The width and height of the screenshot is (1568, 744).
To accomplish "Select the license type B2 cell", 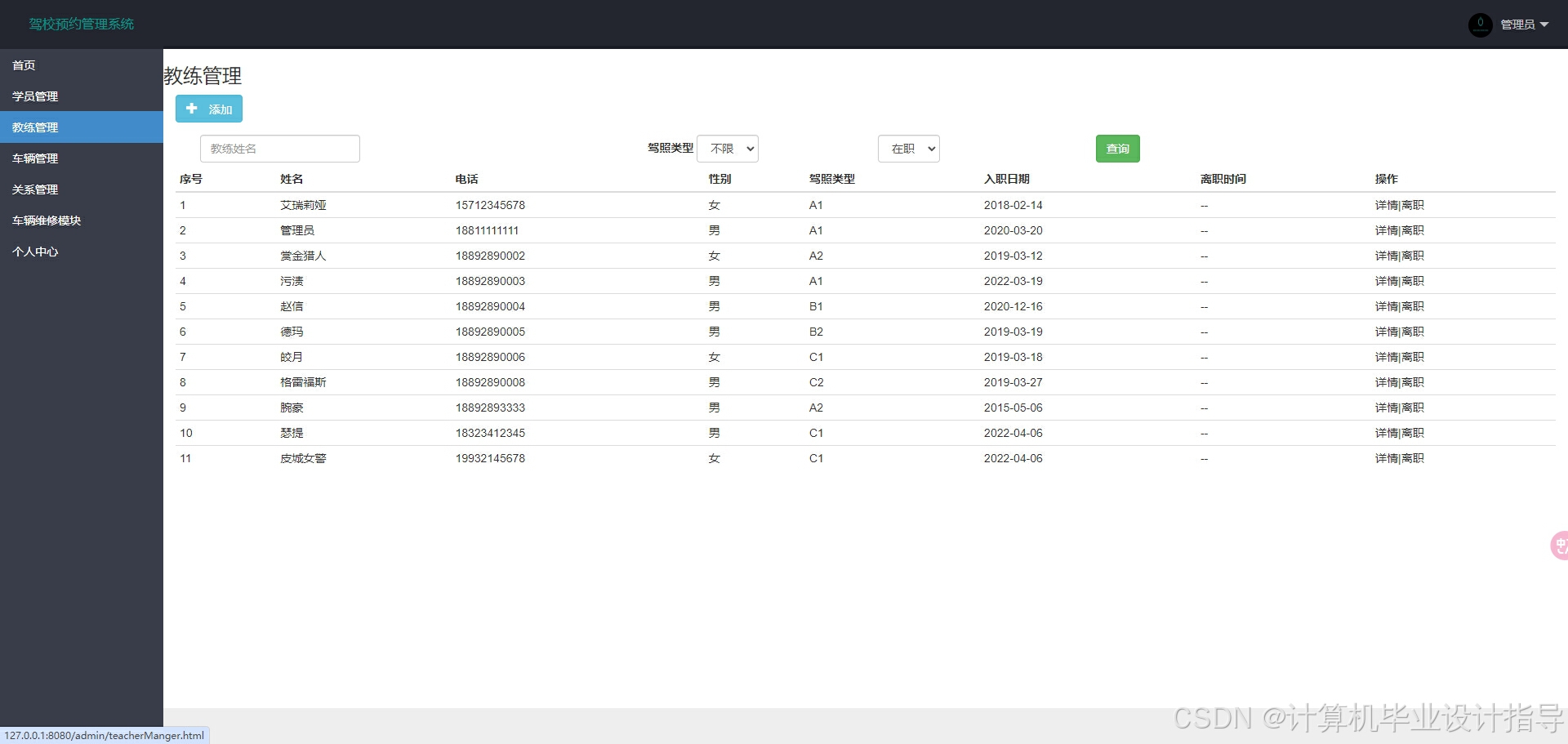I will click(816, 332).
